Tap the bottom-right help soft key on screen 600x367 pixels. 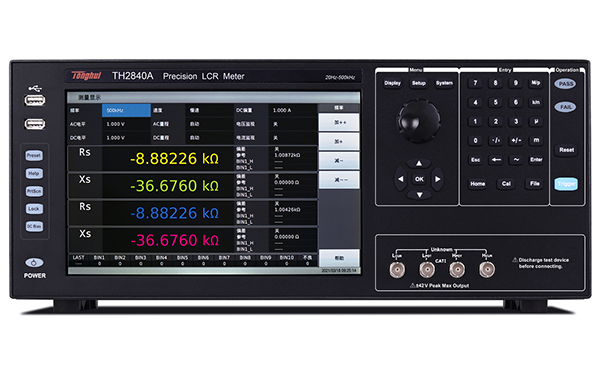pyautogui.click(x=339, y=258)
